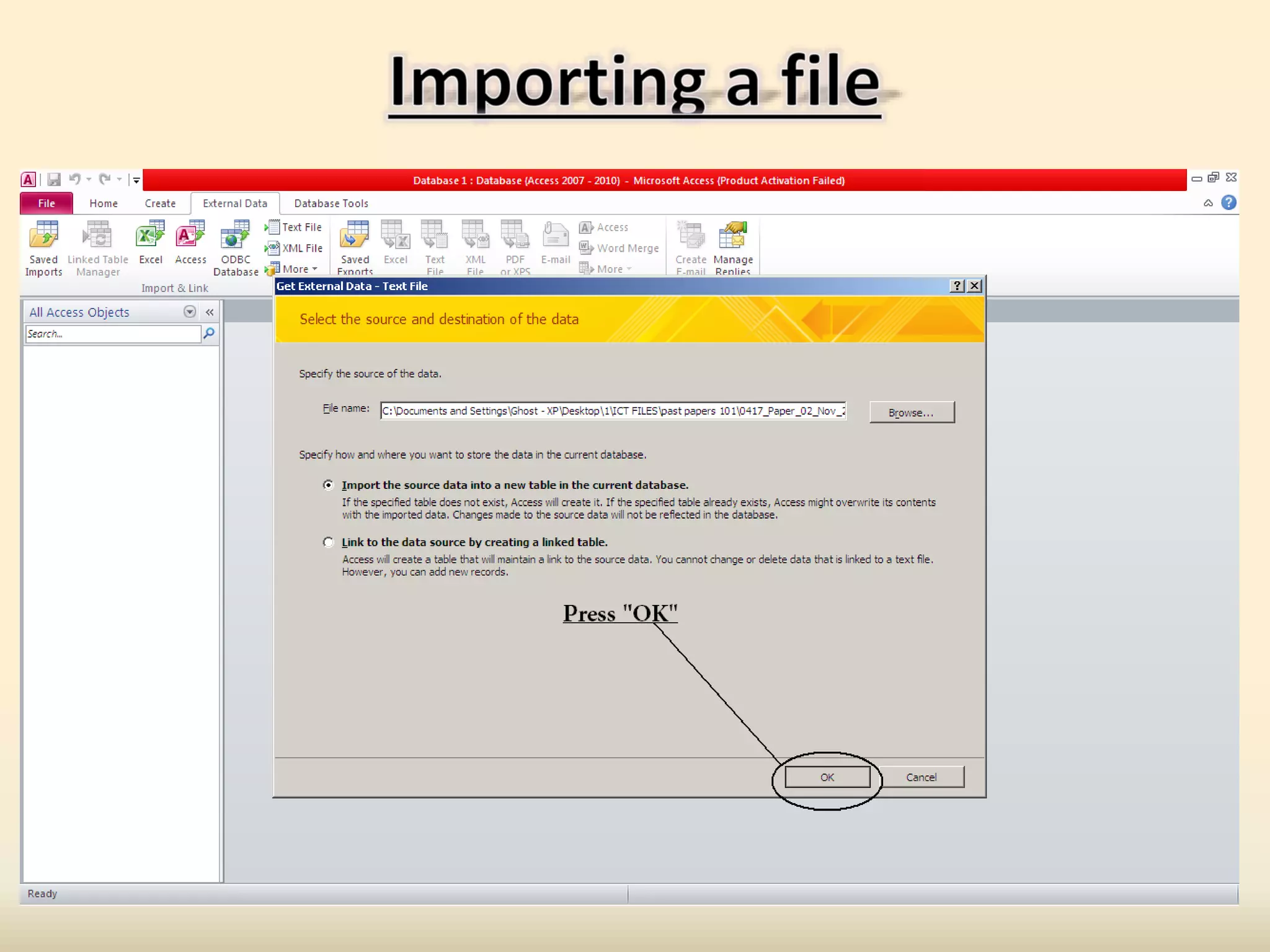Screen dimensions: 1270x952
Task: Select Link to data source option
Action: point(328,542)
